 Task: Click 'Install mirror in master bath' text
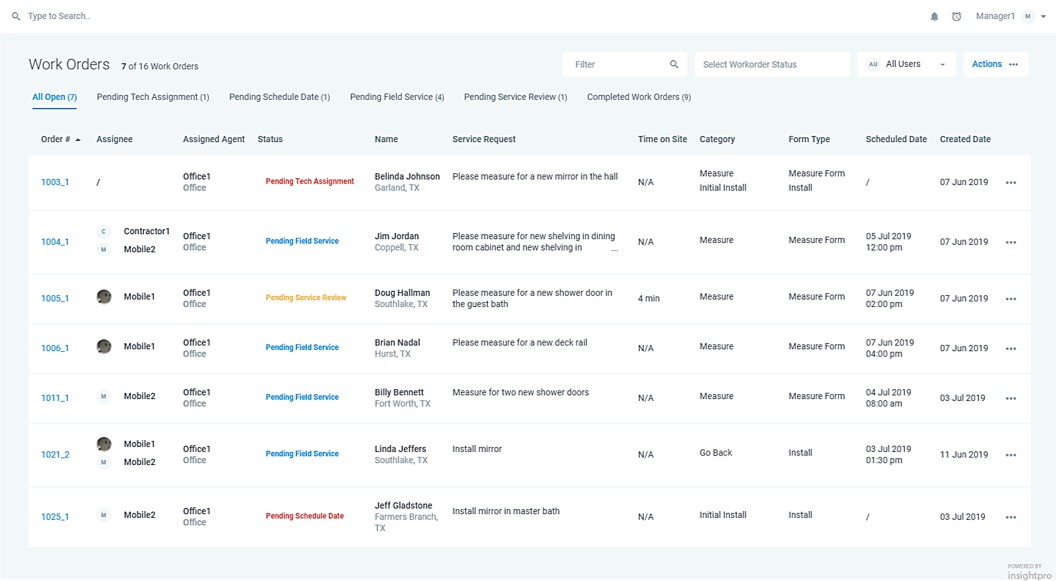[x=506, y=512]
